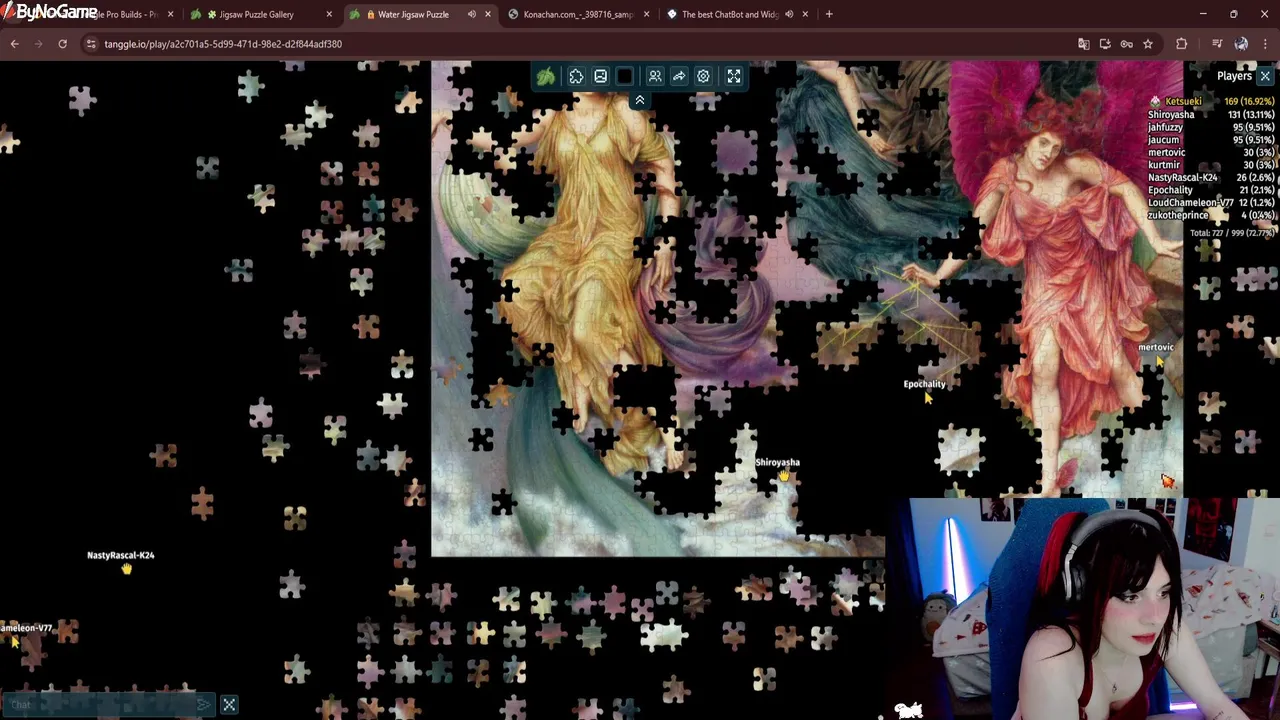The image size is (1280, 720).
Task: Select player Shiroyasha in leaderboard
Action: click(x=1212, y=115)
